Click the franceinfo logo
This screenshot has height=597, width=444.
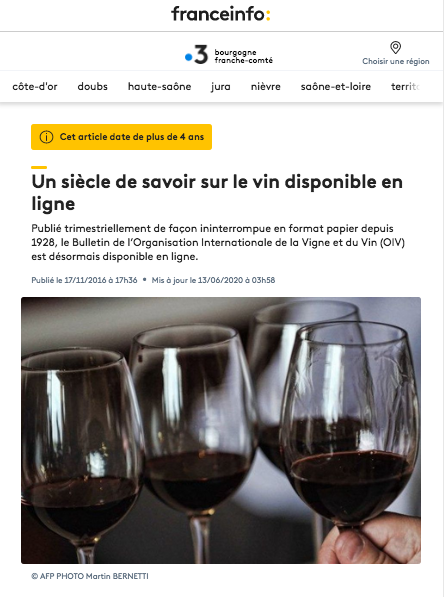tap(221, 14)
